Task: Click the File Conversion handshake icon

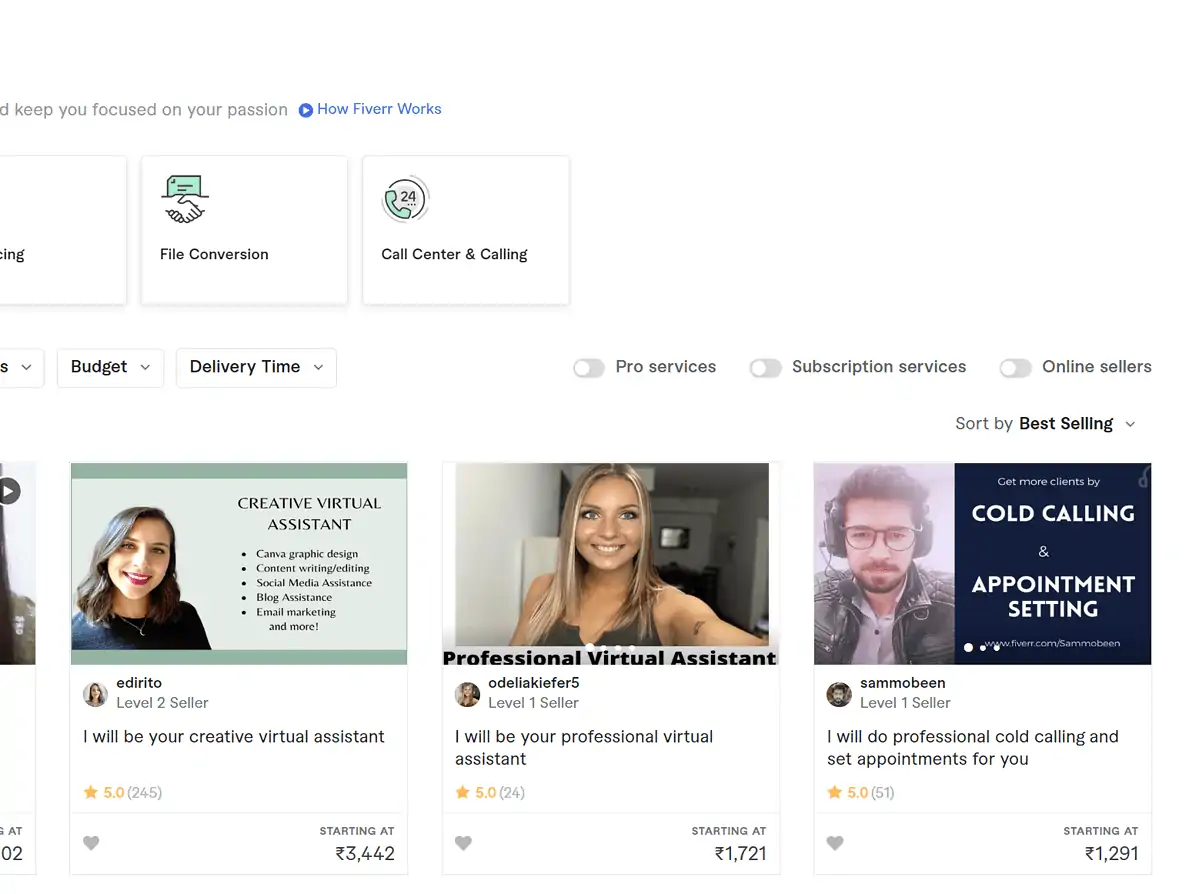Action: coord(184,199)
